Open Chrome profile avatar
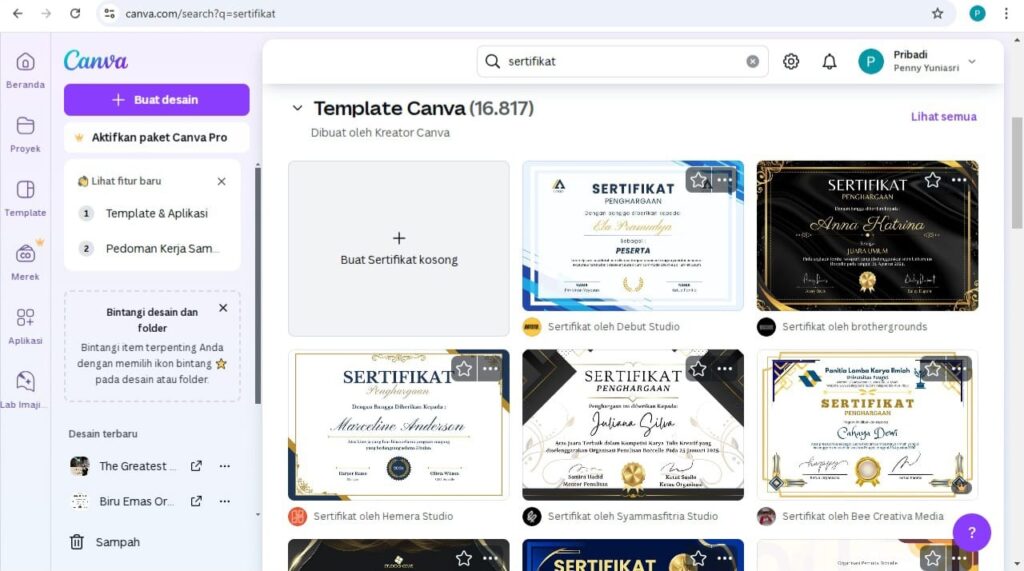Screen dimensions: 1024x571 pyautogui.click(x=977, y=13)
